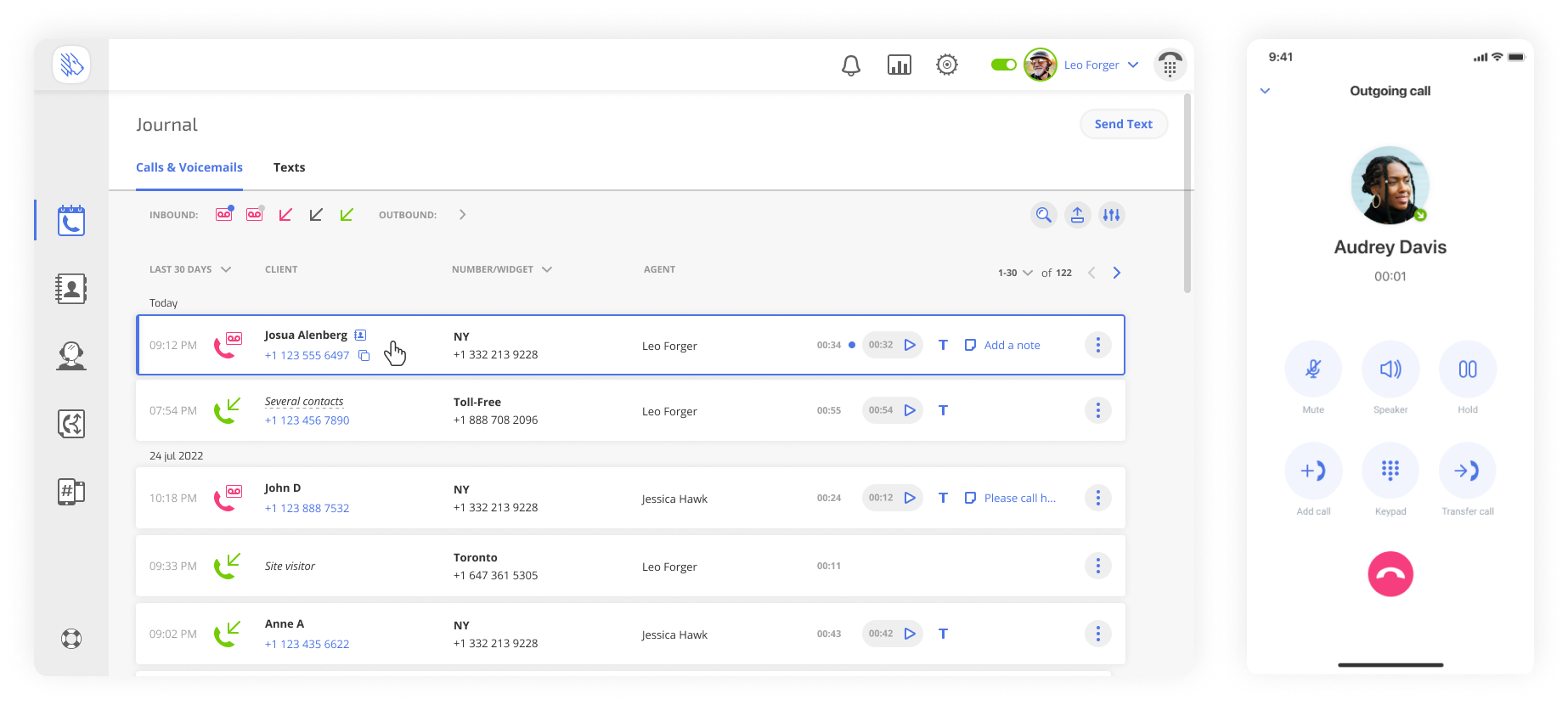1568x705 pixels.
Task: Play the 00:54 recording for Several contacts
Action: click(910, 410)
